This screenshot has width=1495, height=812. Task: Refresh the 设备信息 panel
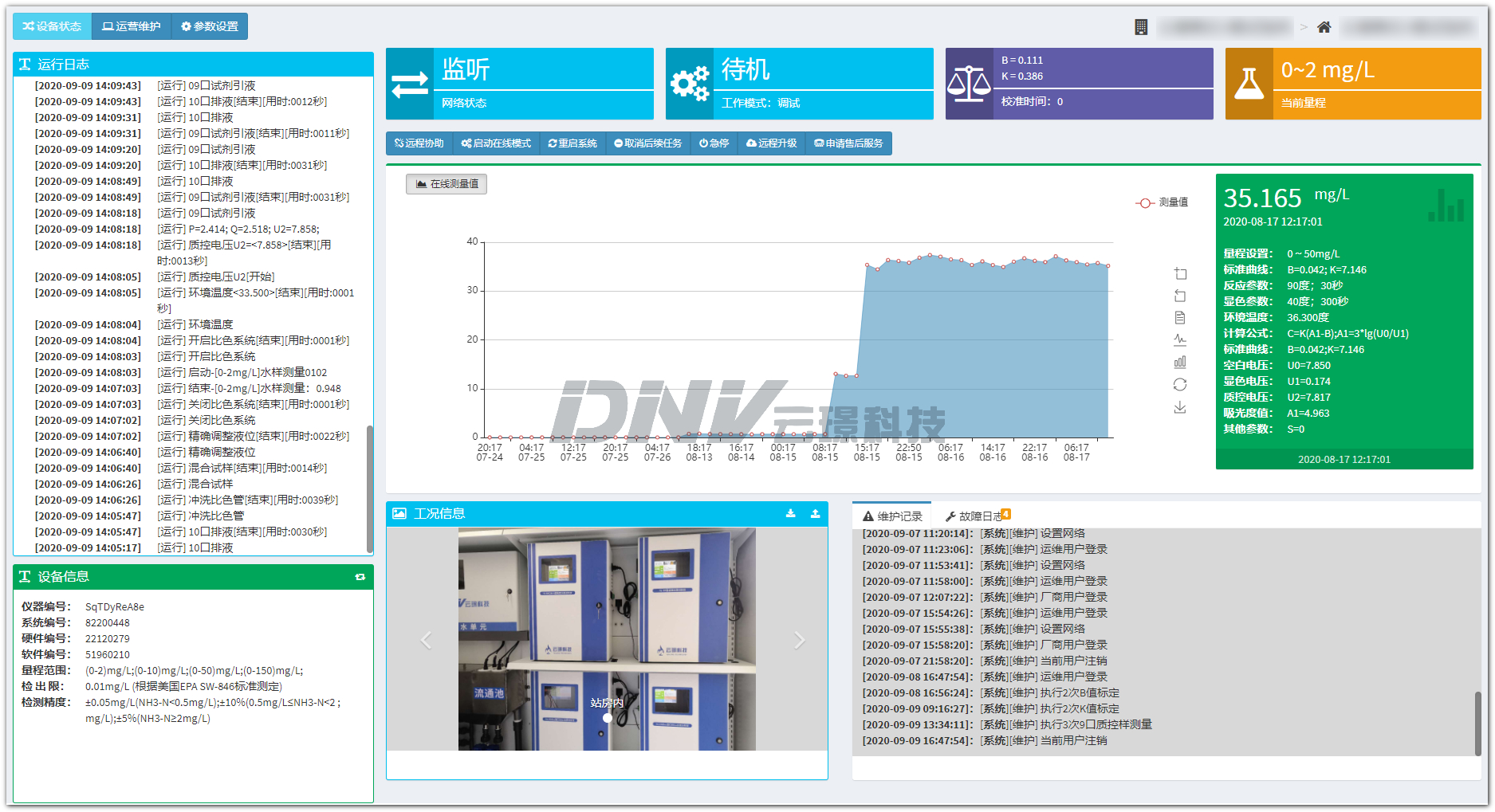(x=360, y=577)
